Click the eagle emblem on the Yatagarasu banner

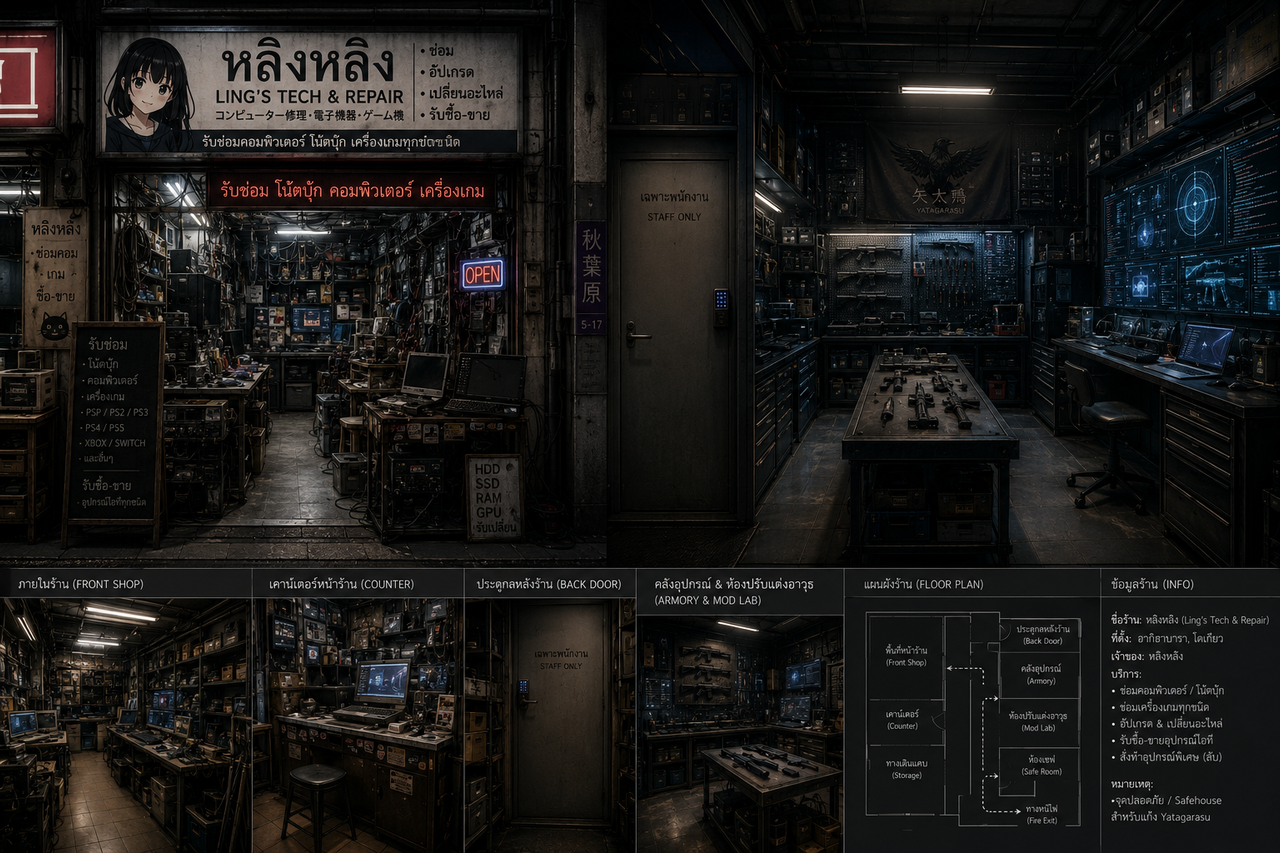938,162
